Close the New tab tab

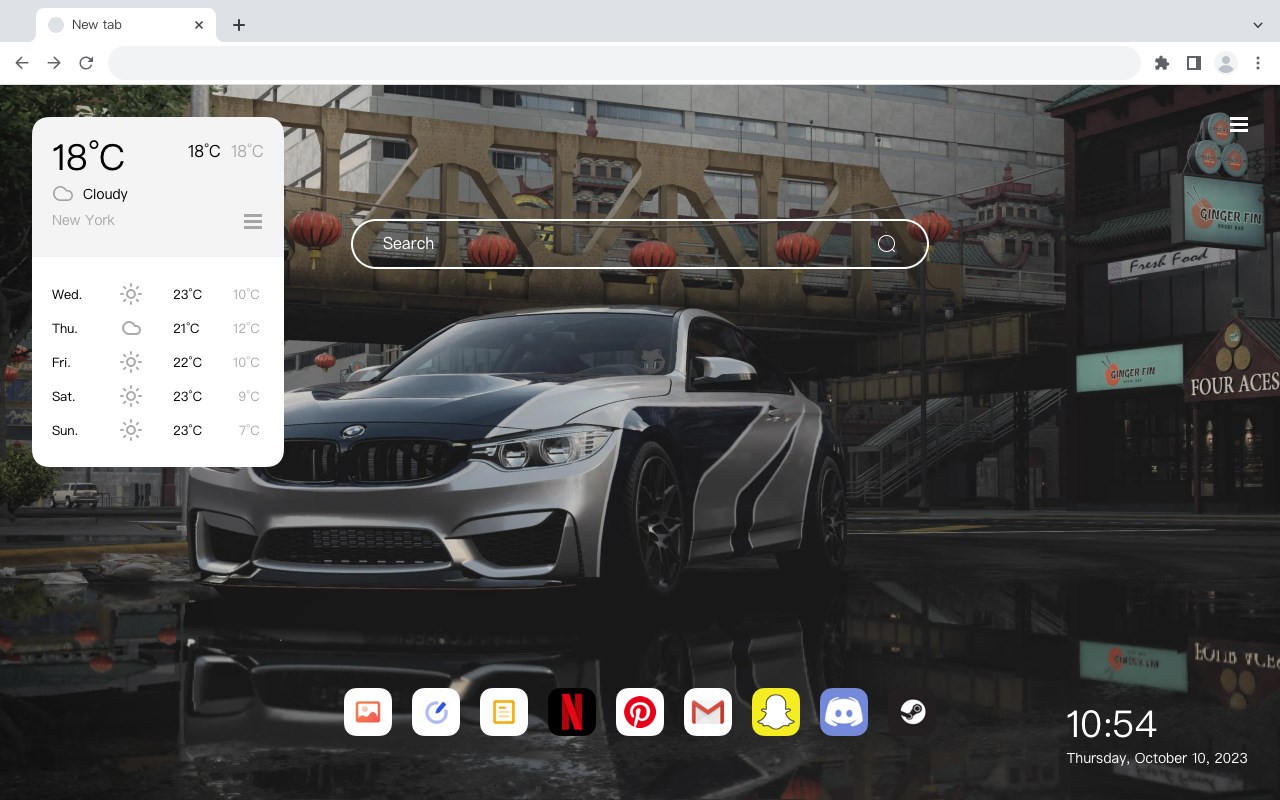coord(199,25)
